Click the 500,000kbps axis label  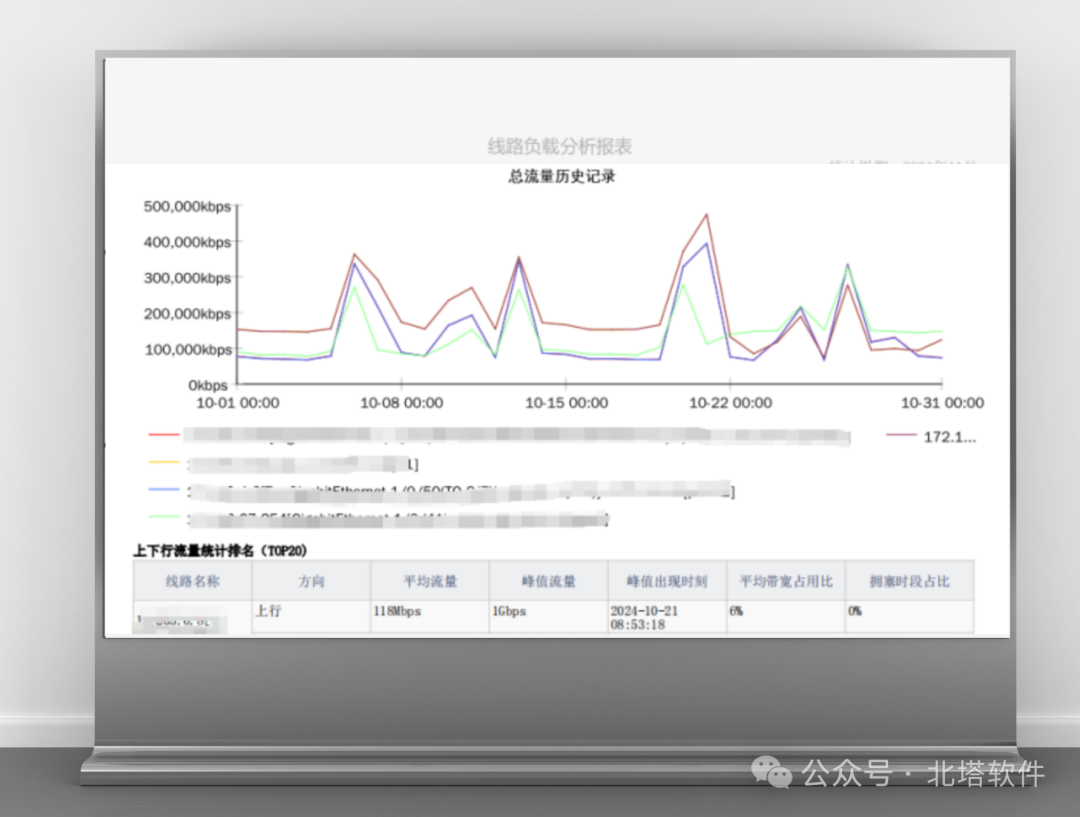point(187,207)
